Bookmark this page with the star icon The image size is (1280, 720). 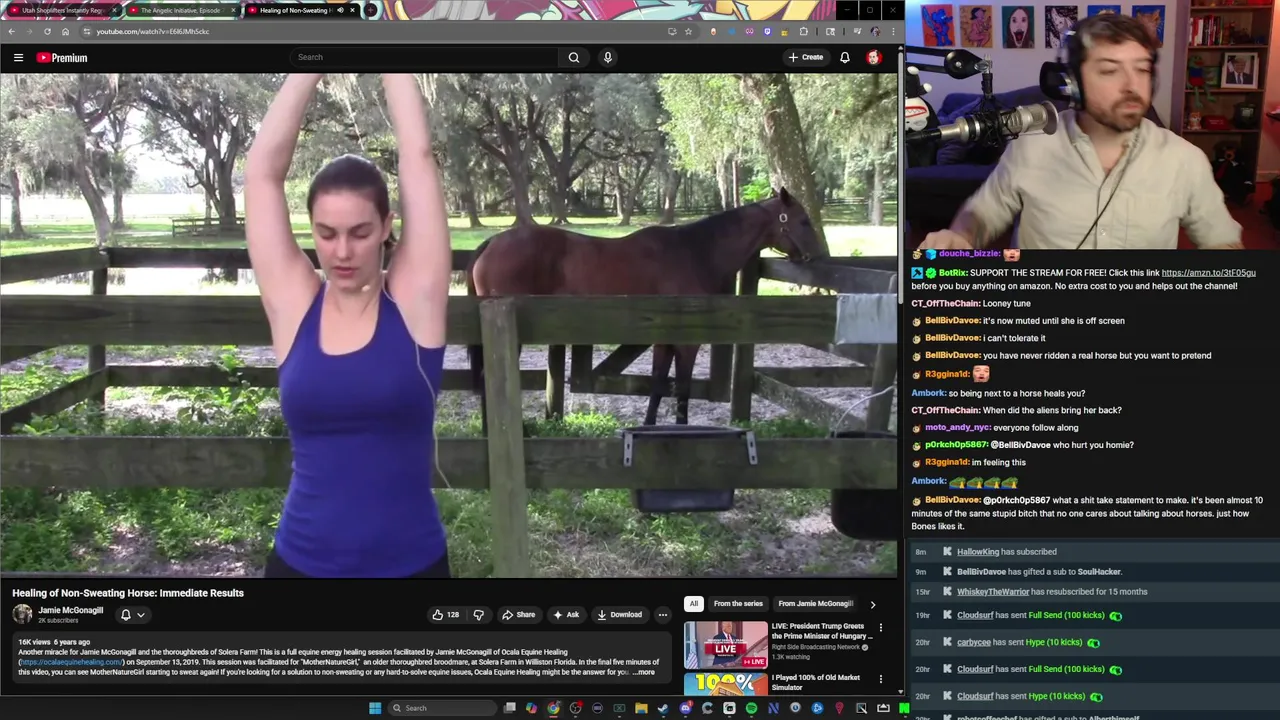click(688, 31)
